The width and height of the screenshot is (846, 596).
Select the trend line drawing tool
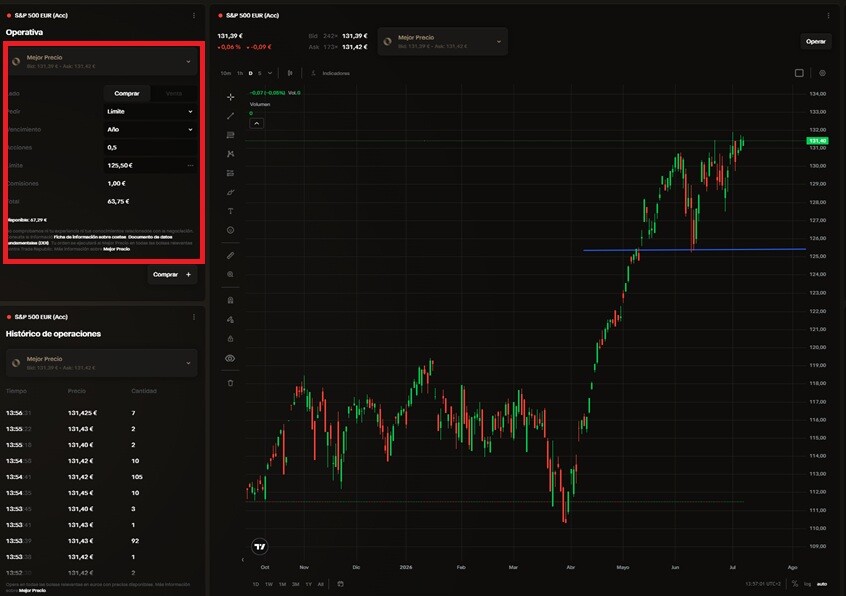point(230,116)
